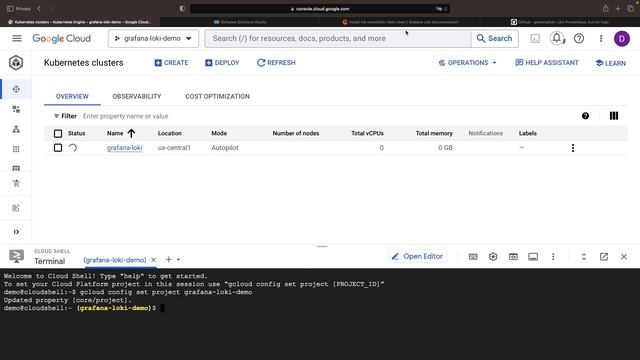Open the header more-options menu
640x360 pixels.
click(601, 38)
